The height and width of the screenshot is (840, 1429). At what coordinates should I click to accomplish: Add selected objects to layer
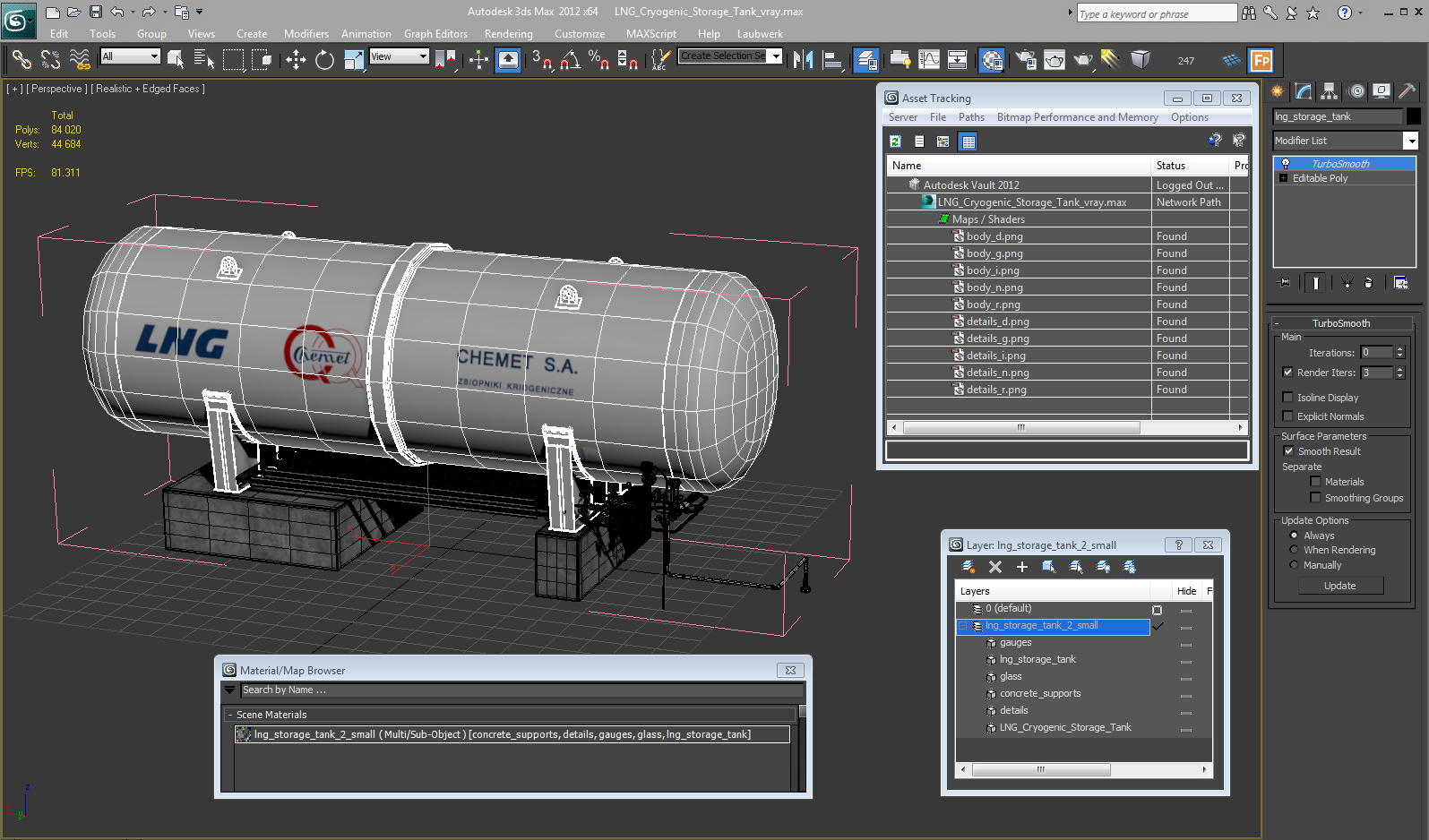(1022, 567)
